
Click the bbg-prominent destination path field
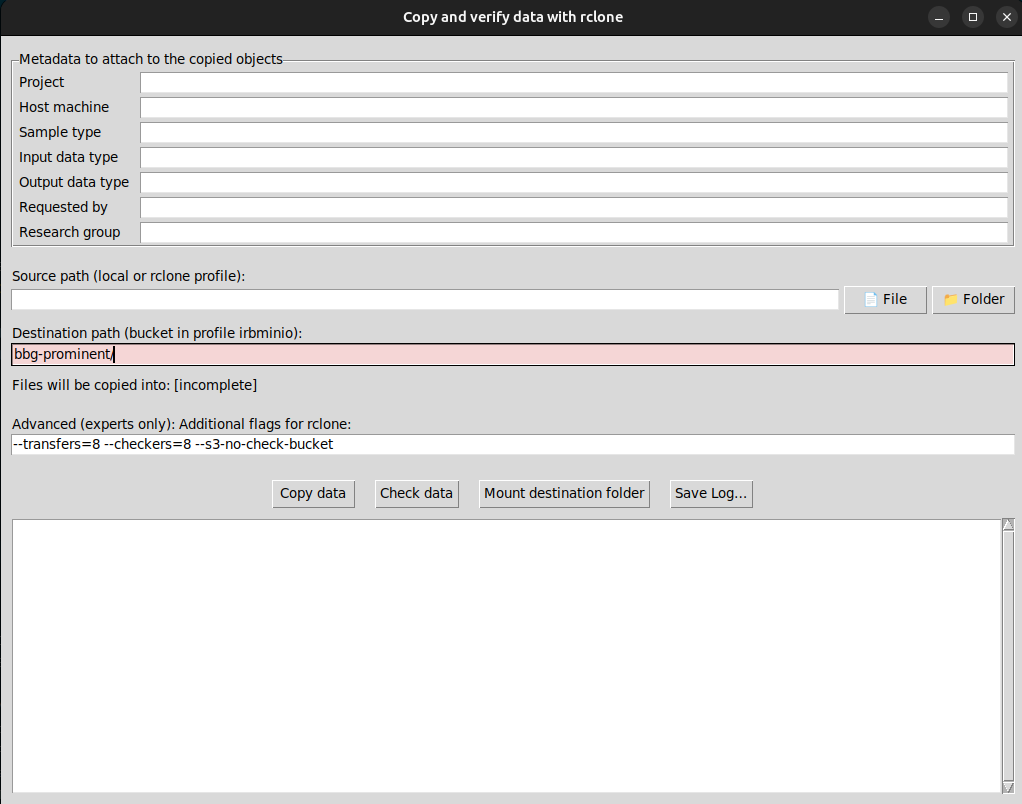(x=510, y=354)
